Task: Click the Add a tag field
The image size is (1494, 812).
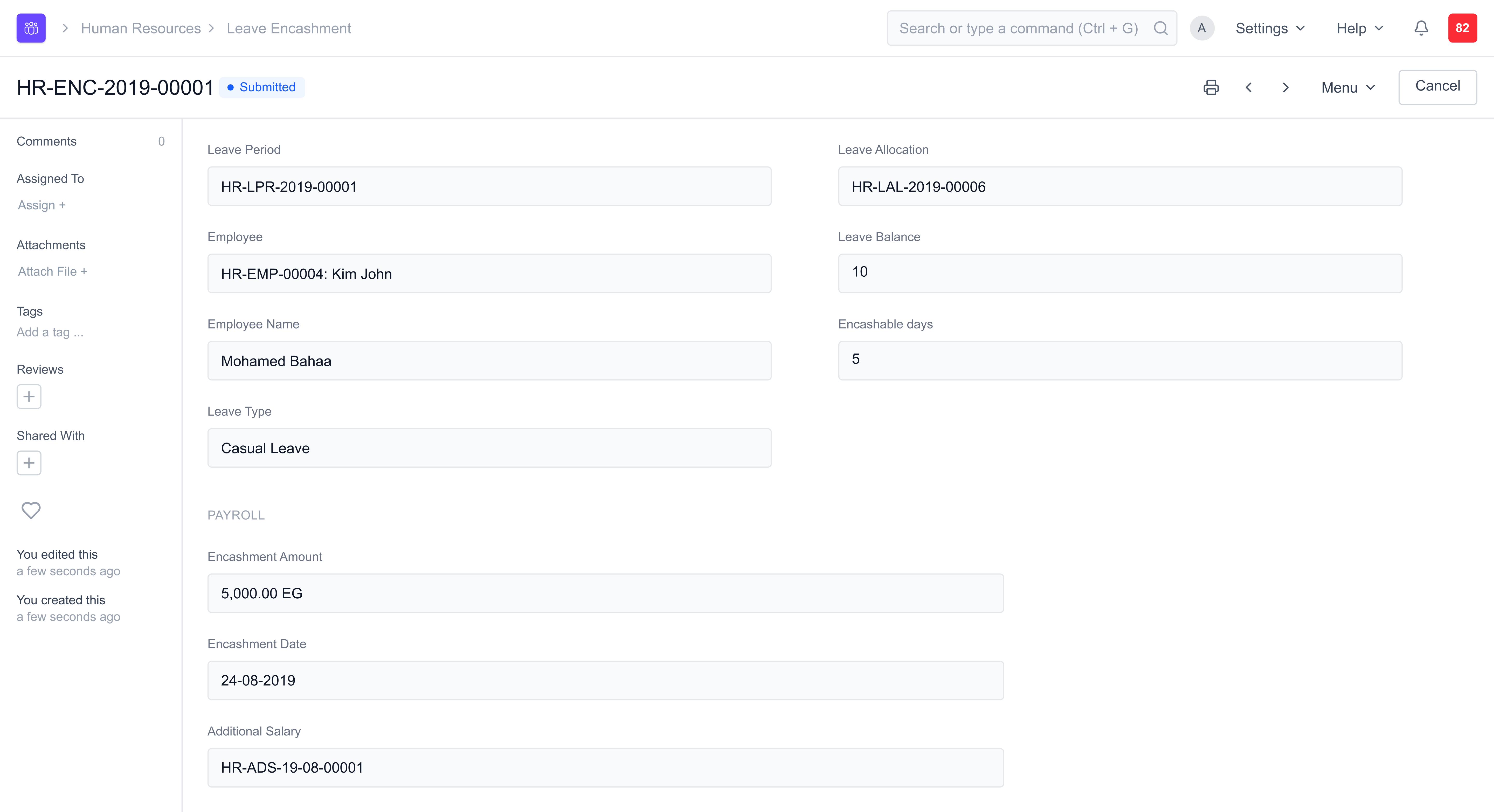Action: click(x=50, y=332)
